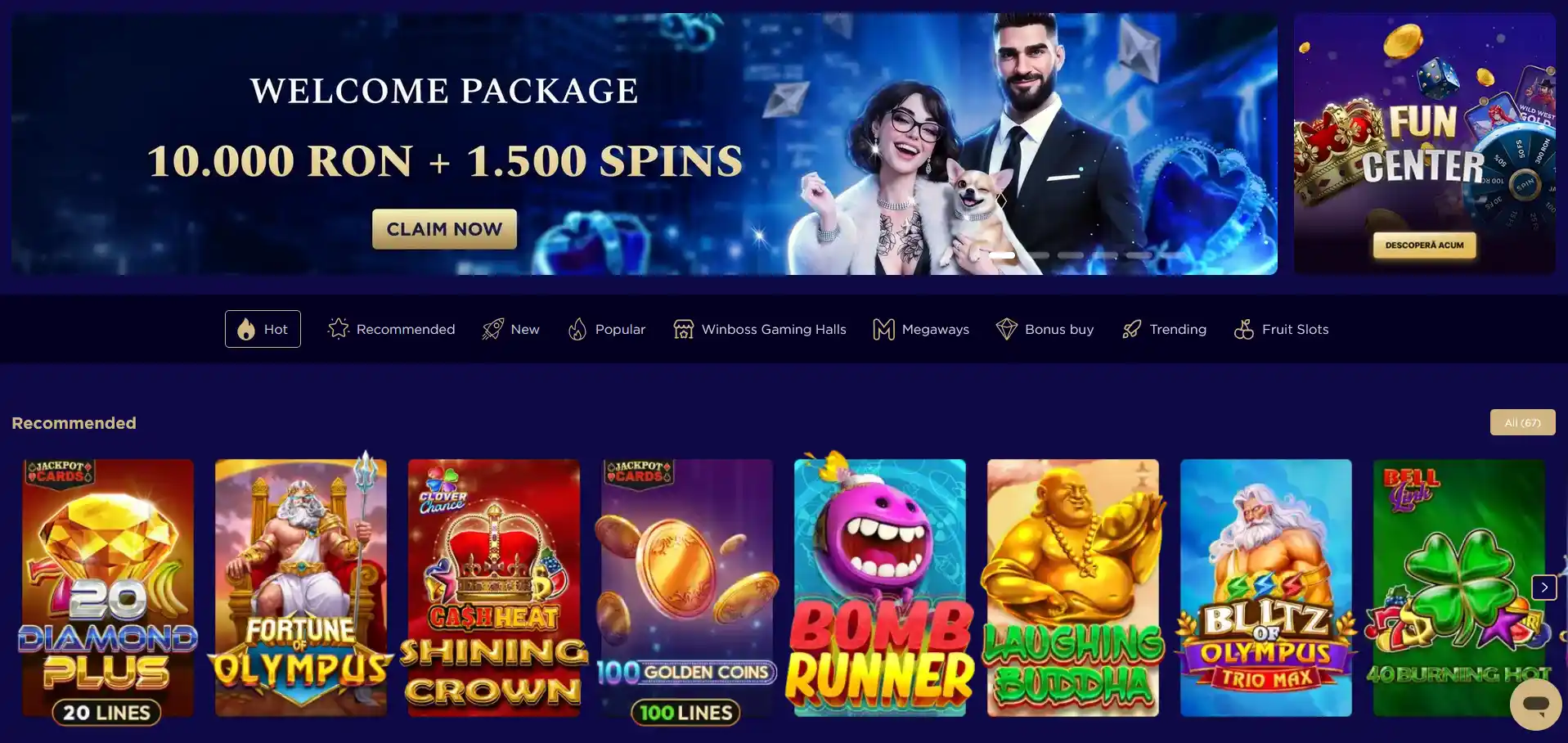Open the Bomb Runner game thumbnail
Viewport: 1568px width, 743px height.
point(879,588)
